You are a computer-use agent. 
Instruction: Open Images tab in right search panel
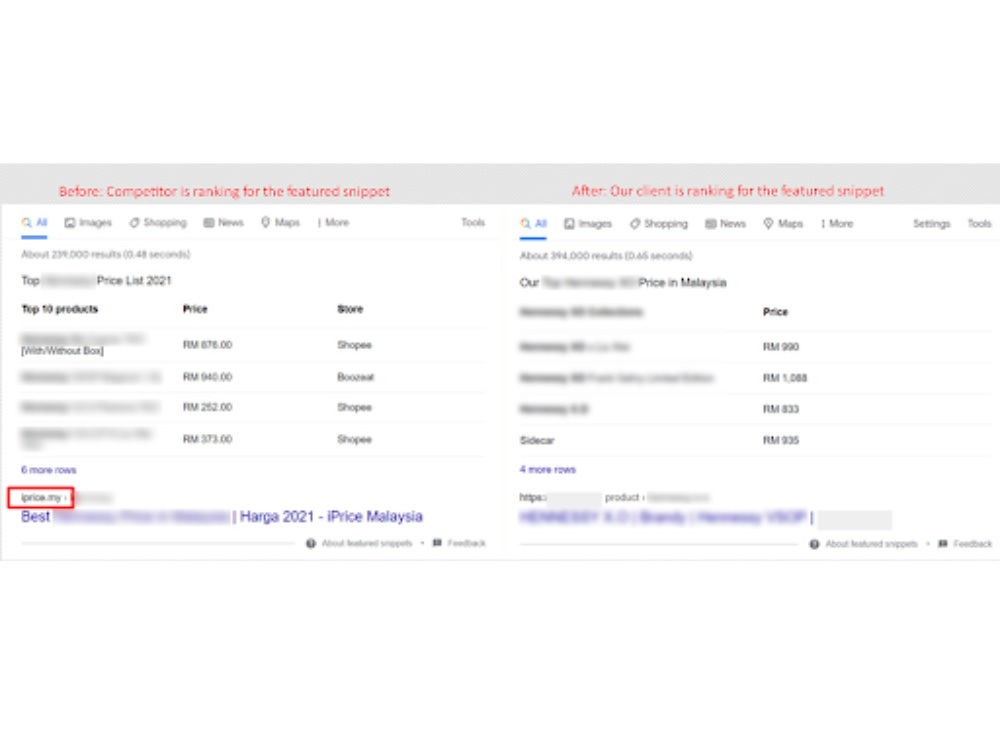click(x=587, y=224)
